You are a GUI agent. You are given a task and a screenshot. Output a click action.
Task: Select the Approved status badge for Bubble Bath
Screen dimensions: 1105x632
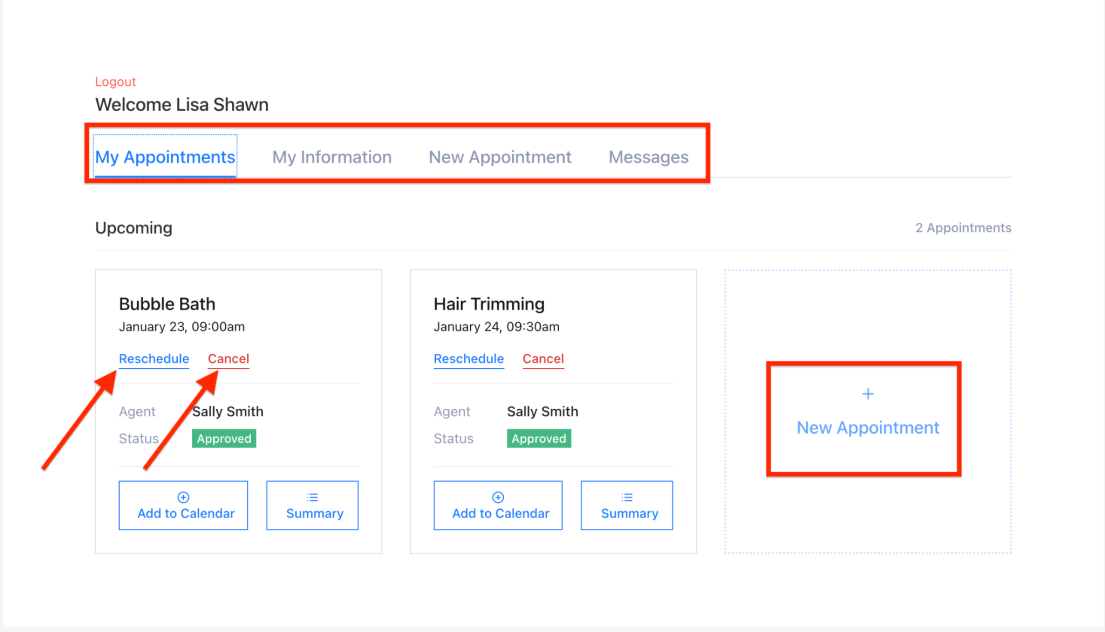click(x=224, y=438)
